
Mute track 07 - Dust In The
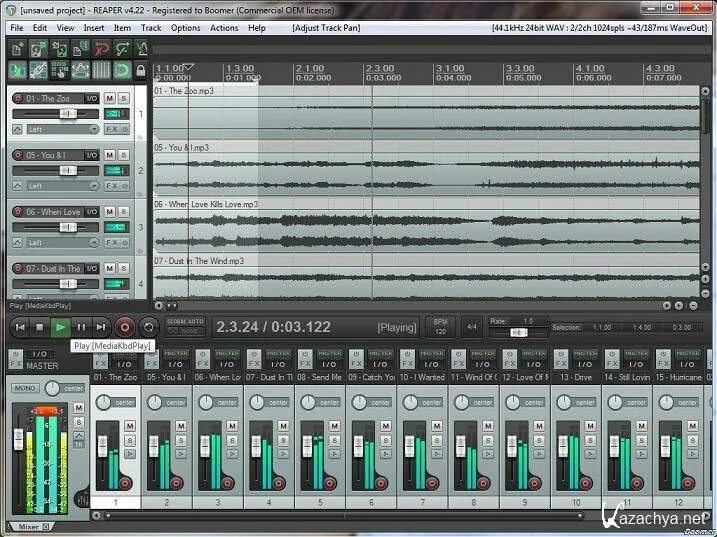110,268
